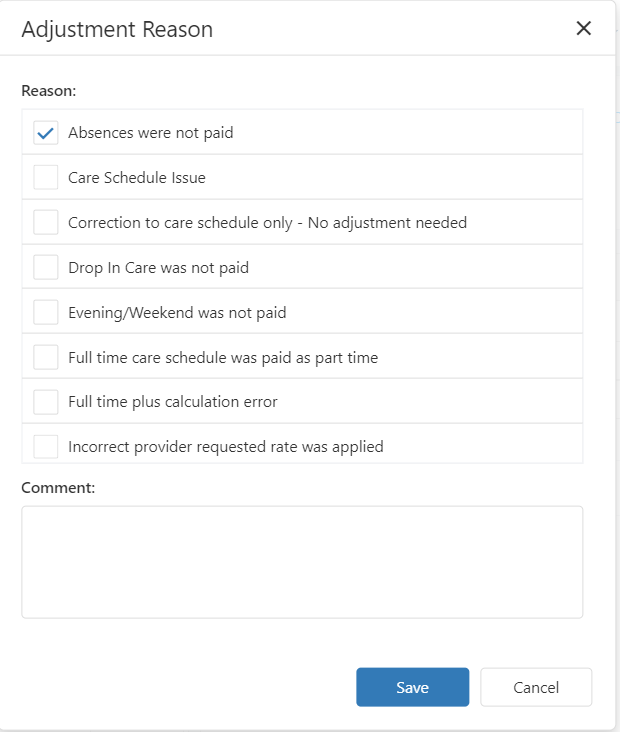Uncheck the Absences were not paid checkbox
The width and height of the screenshot is (620, 732).
click(x=46, y=133)
